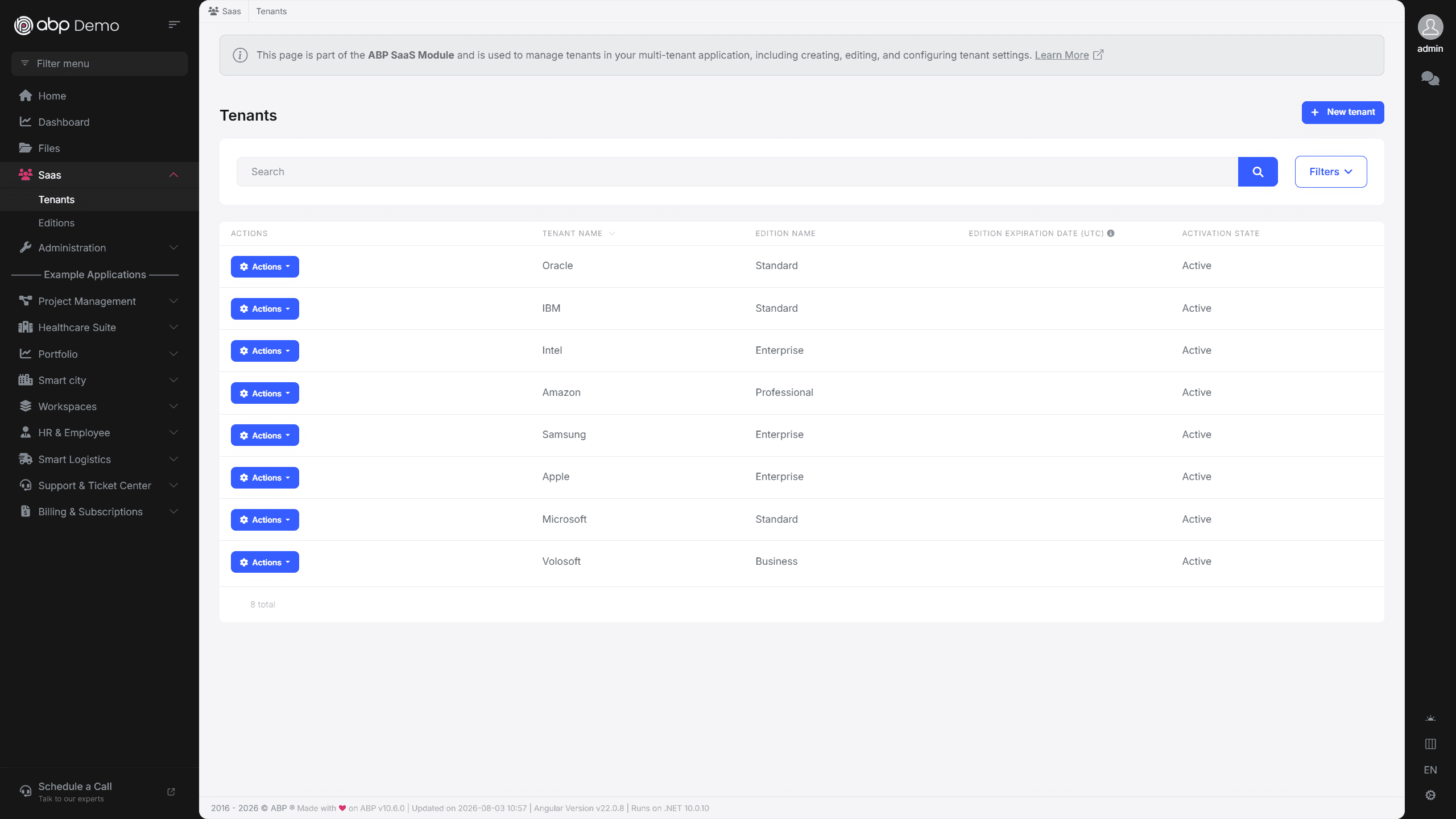
Task: Expand the Portfolio chevron
Action: tap(174, 354)
